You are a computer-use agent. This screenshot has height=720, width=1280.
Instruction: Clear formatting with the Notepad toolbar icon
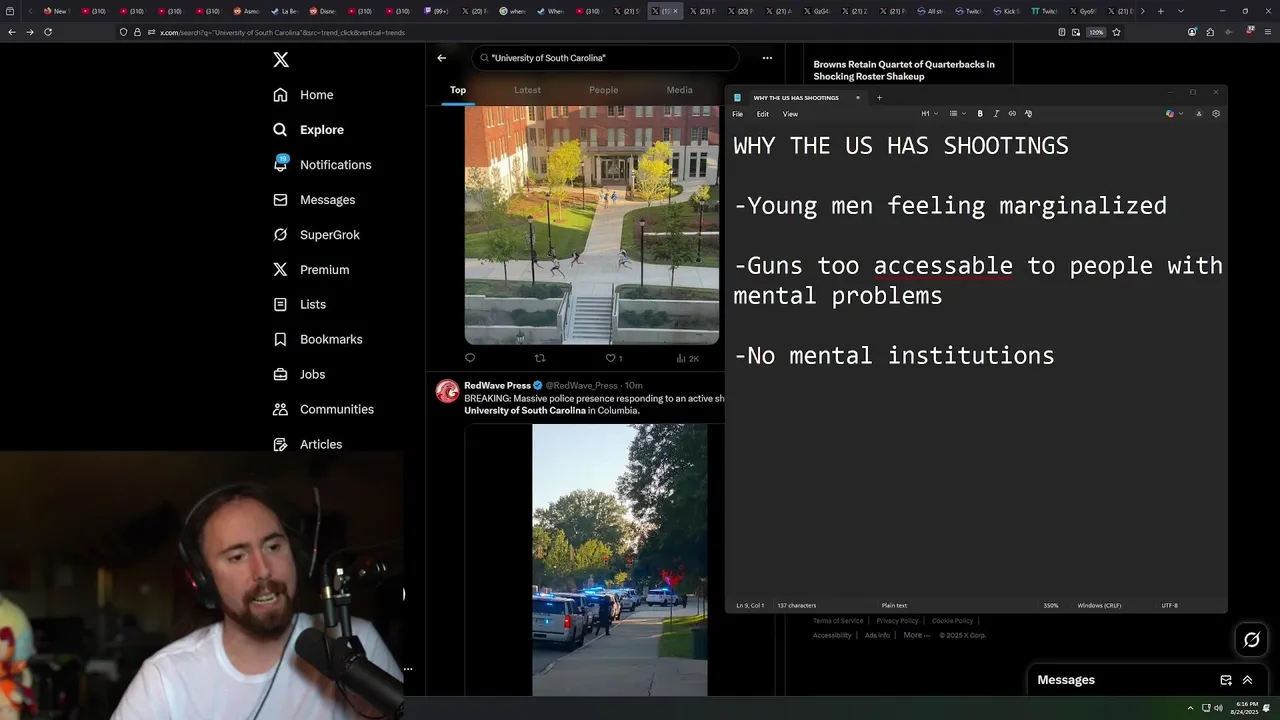point(1028,114)
